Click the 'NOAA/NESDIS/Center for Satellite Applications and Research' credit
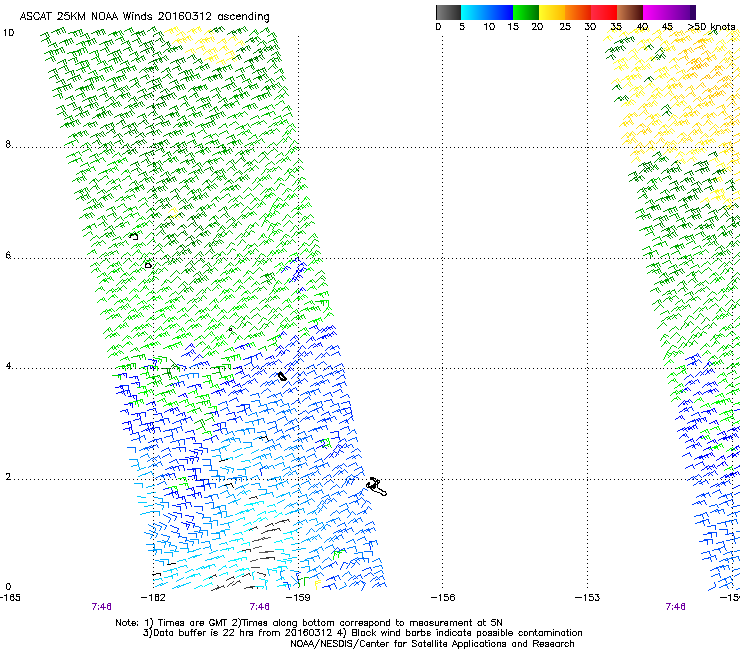The width and height of the screenshot is (740, 650). [432, 644]
